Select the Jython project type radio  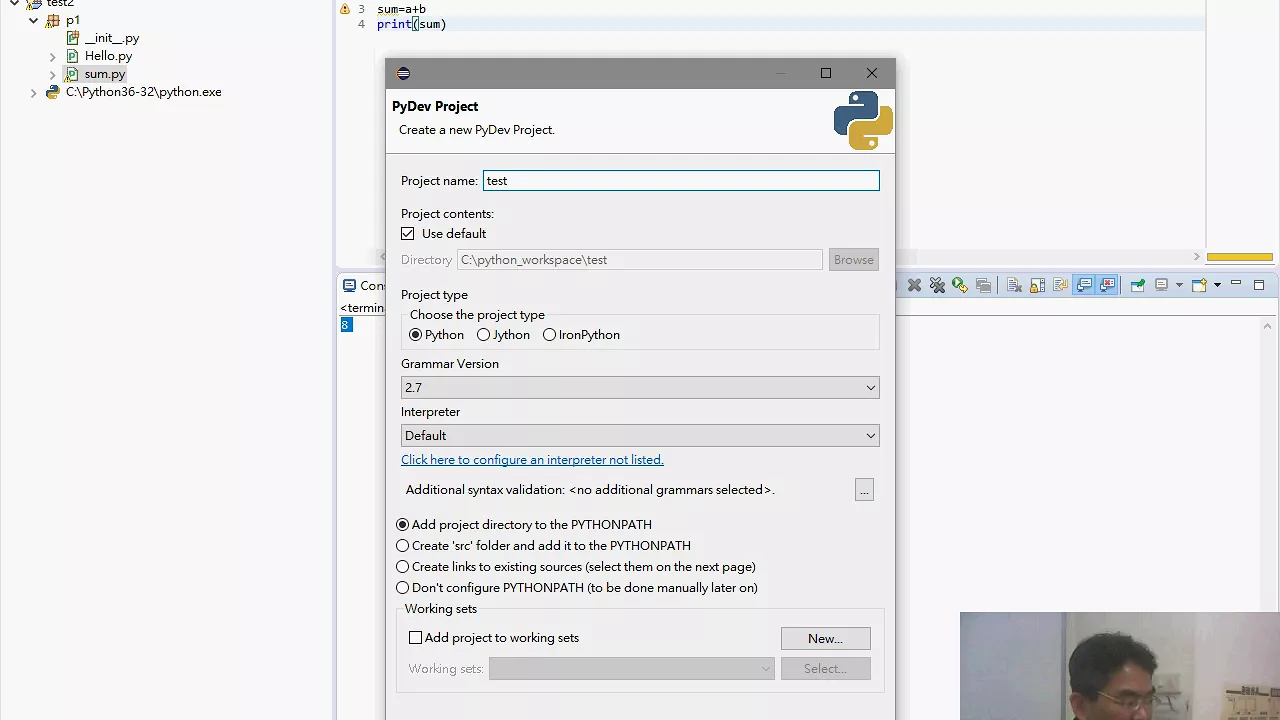click(483, 335)
